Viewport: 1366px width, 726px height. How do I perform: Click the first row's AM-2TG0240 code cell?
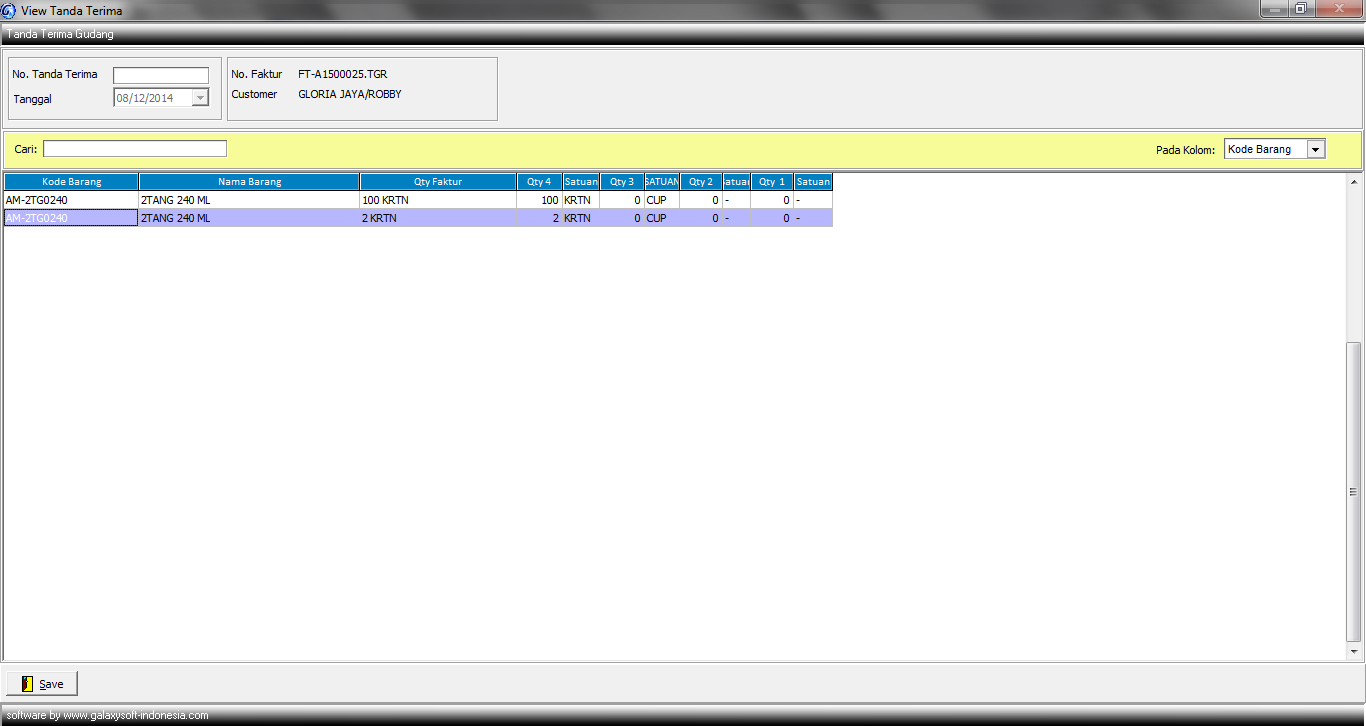click(71, 200)
